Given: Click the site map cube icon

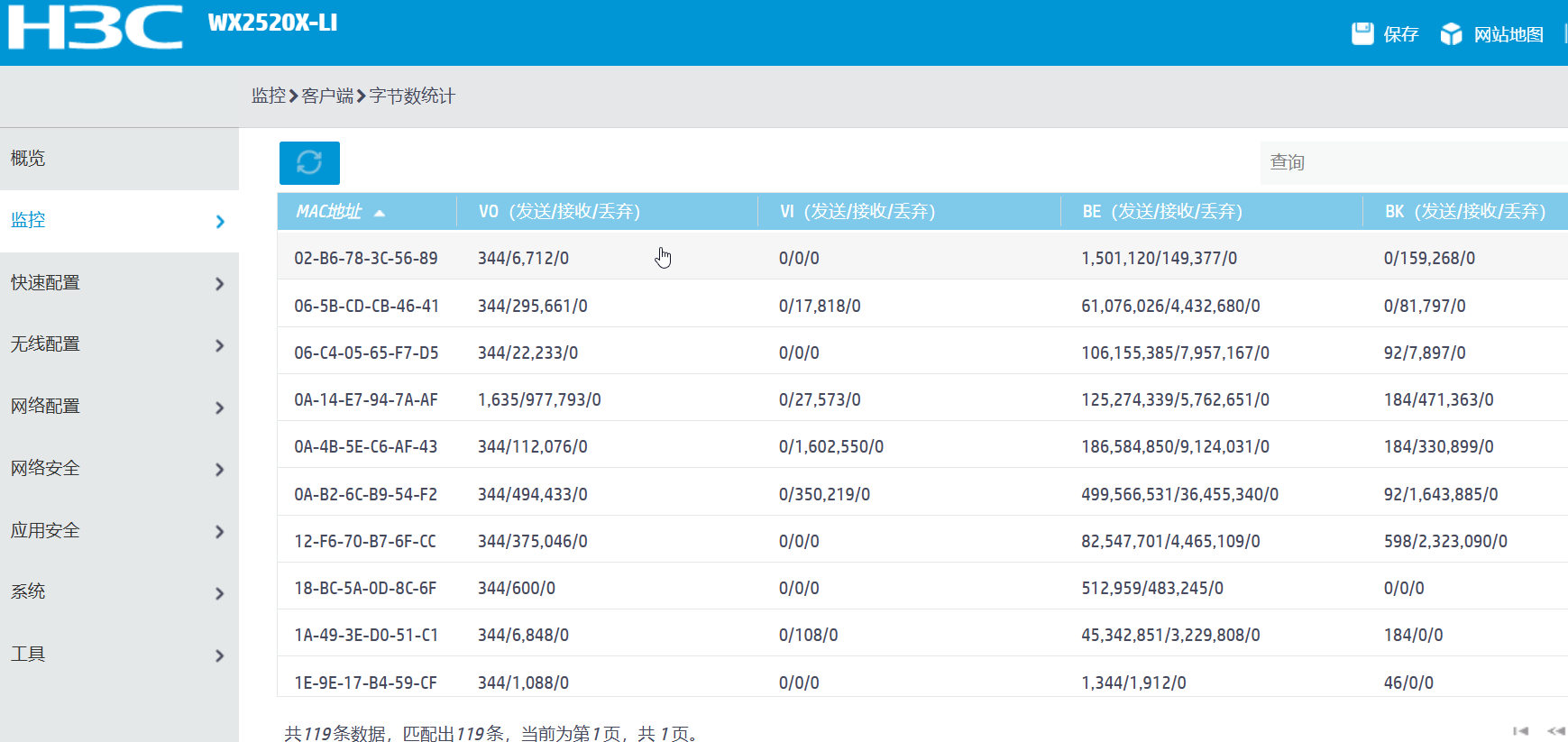Looking at the screenshot, I should tap(1451, 34).
